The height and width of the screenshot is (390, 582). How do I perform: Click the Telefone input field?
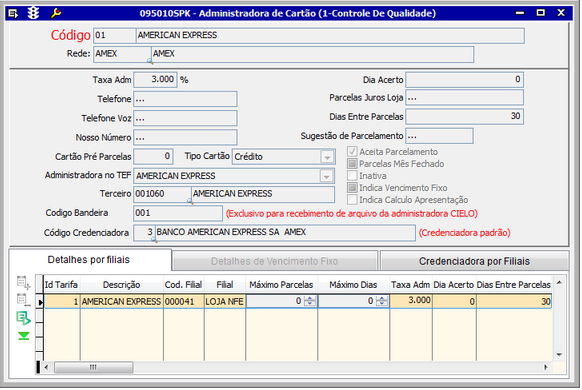(x=185, y=99)
